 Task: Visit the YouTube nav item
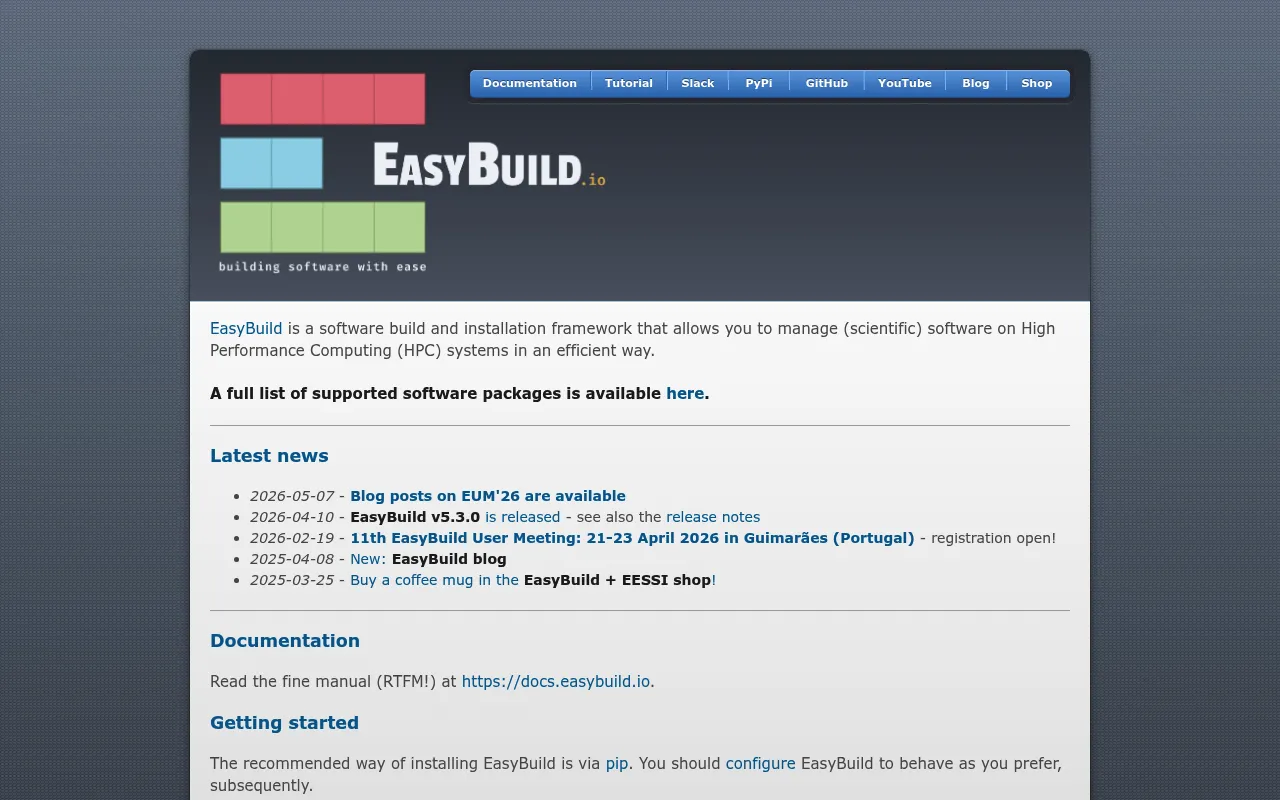pyautogui.click(x=905, y=83)
